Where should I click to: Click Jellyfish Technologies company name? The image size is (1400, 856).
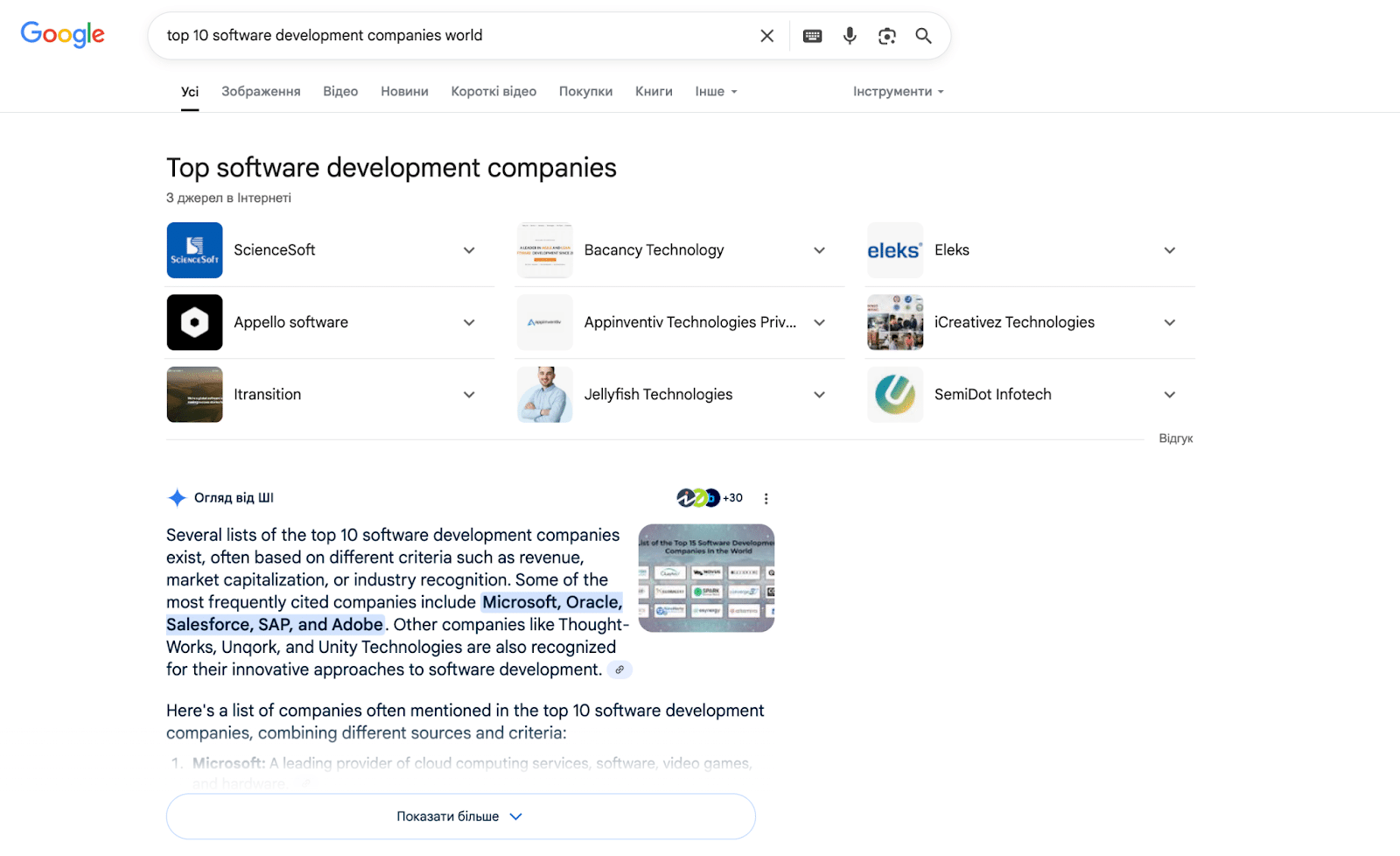pyautogui.click(x=658, y=395)
